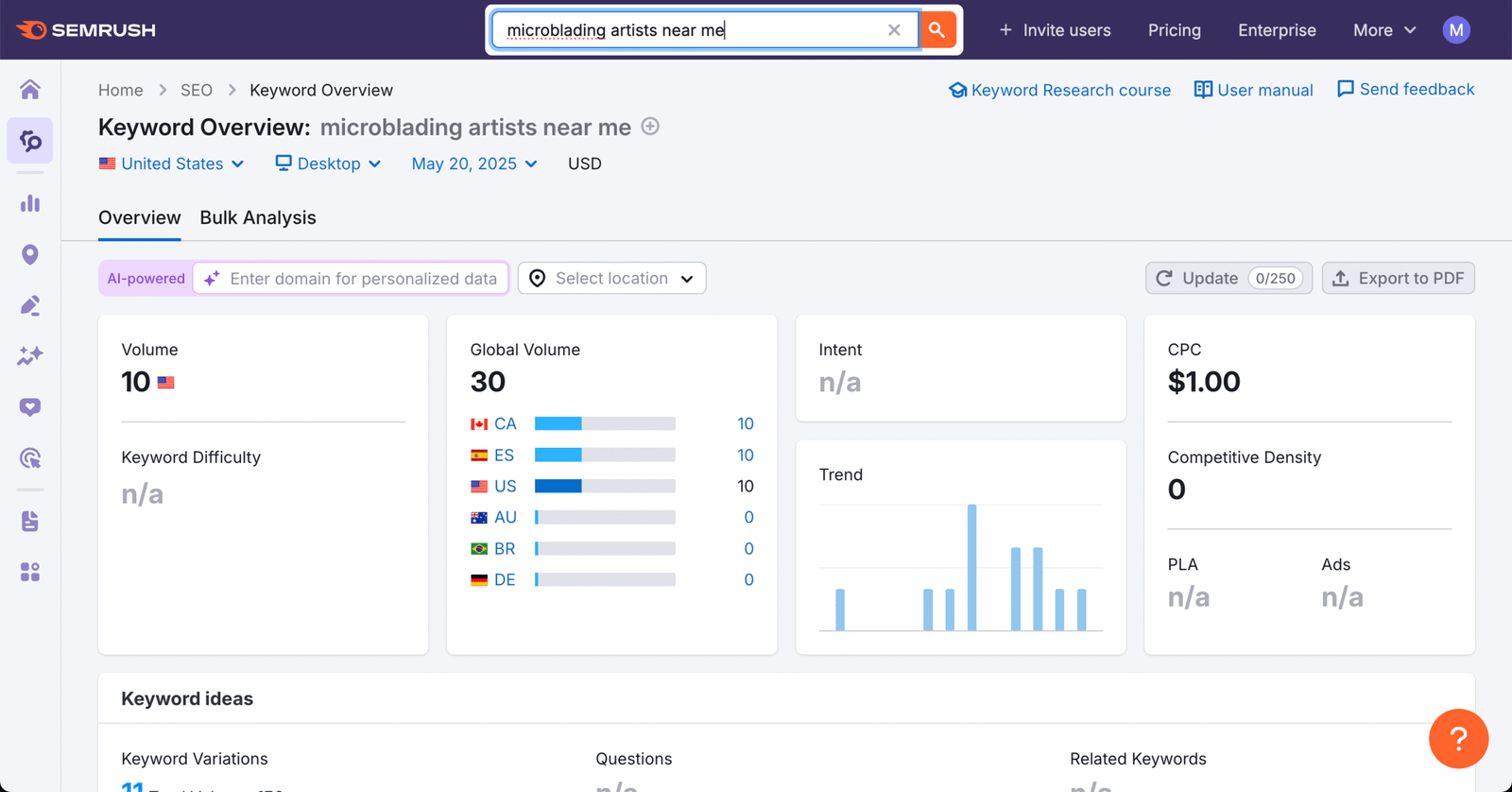Open the May 20, 2025 date dropdown

coord(474,164)
